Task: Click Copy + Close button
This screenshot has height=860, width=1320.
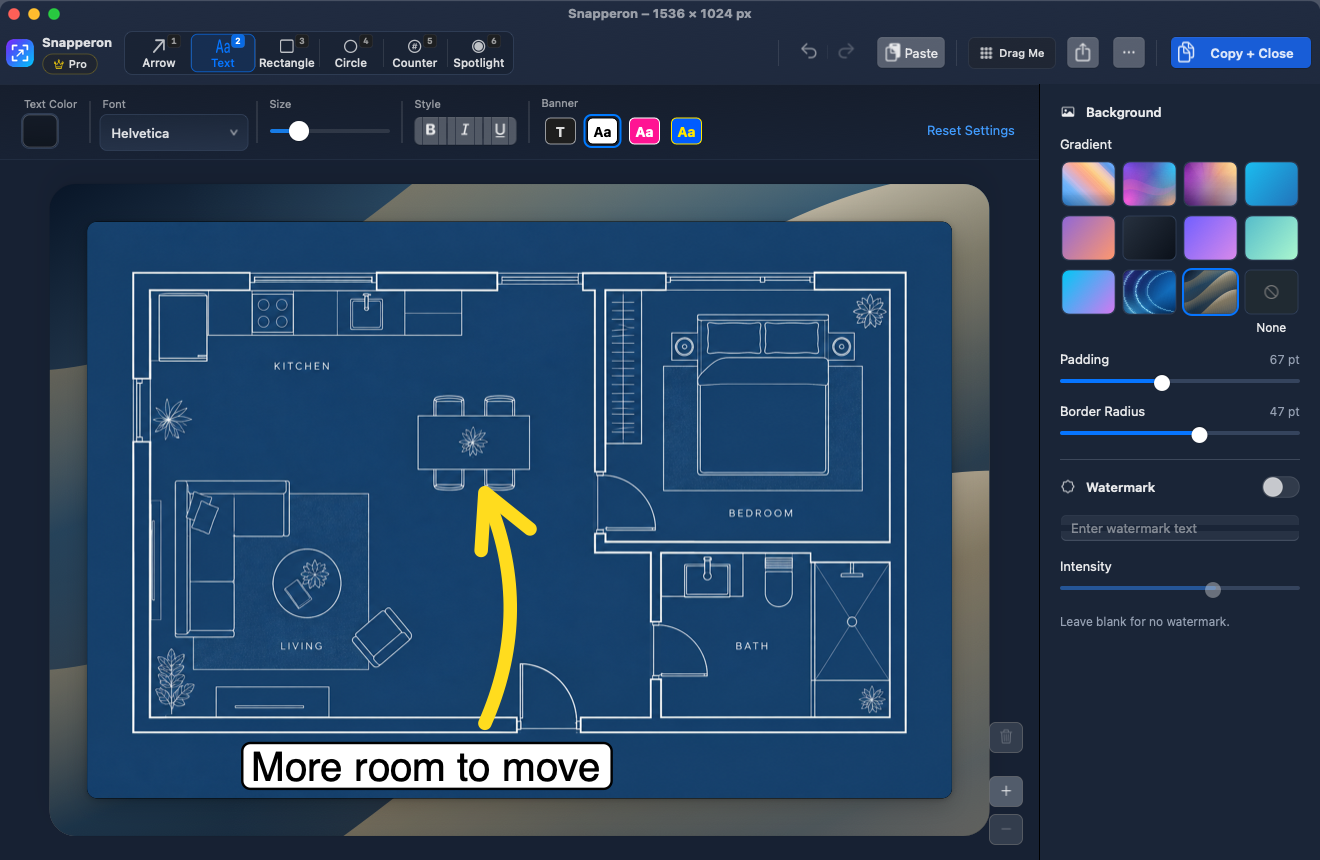Action: coord(1240,53)
